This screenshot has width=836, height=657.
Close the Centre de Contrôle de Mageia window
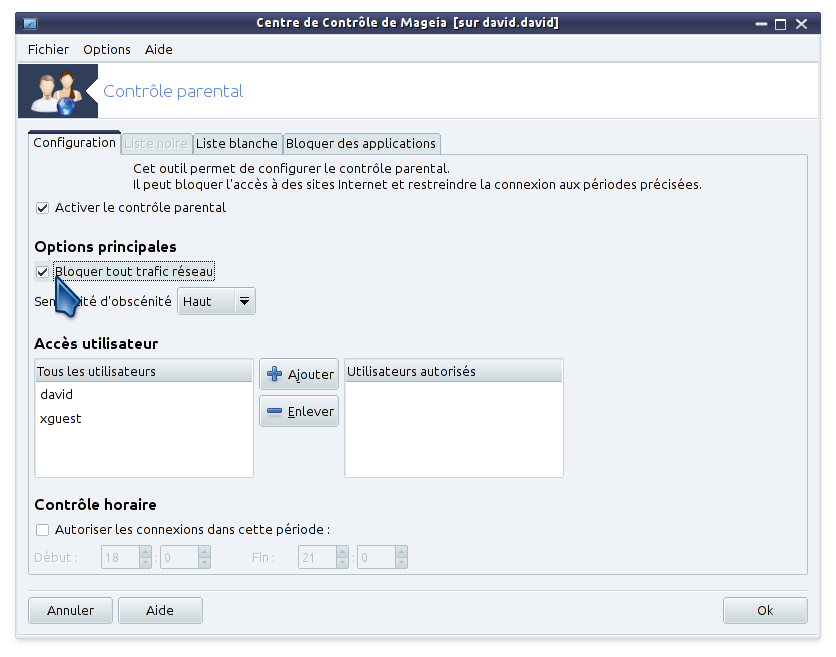pyautogui.click(x=801, y=24)
